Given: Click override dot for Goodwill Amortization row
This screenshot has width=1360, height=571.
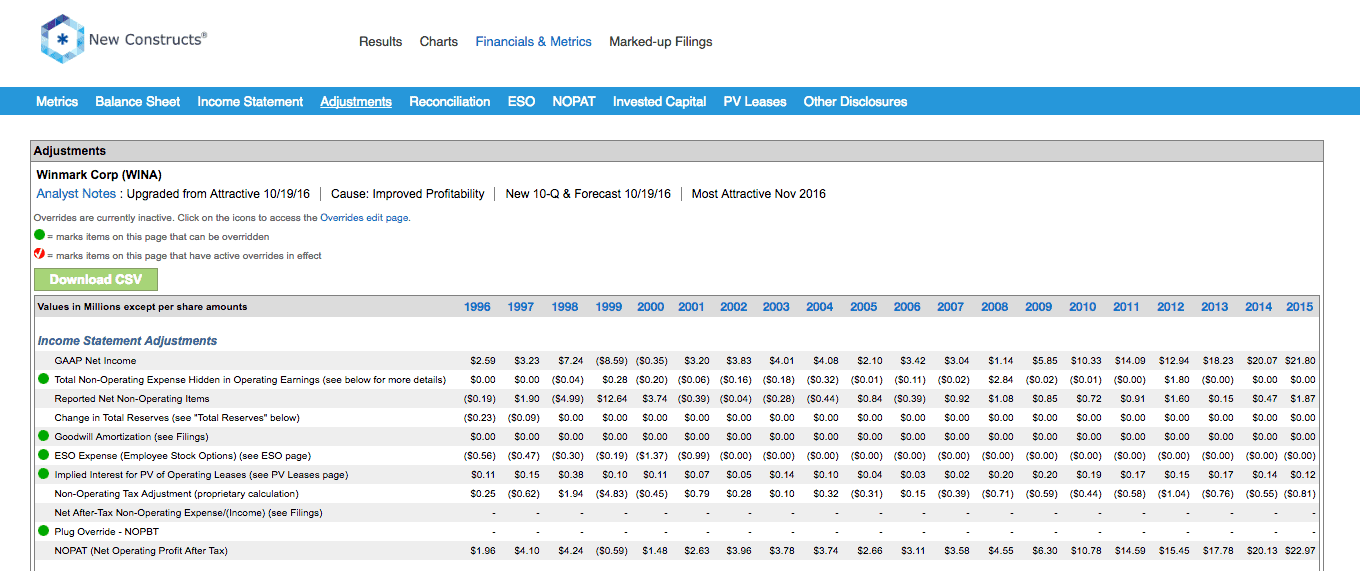Looking at the screenshot, I should pos(43,437).
